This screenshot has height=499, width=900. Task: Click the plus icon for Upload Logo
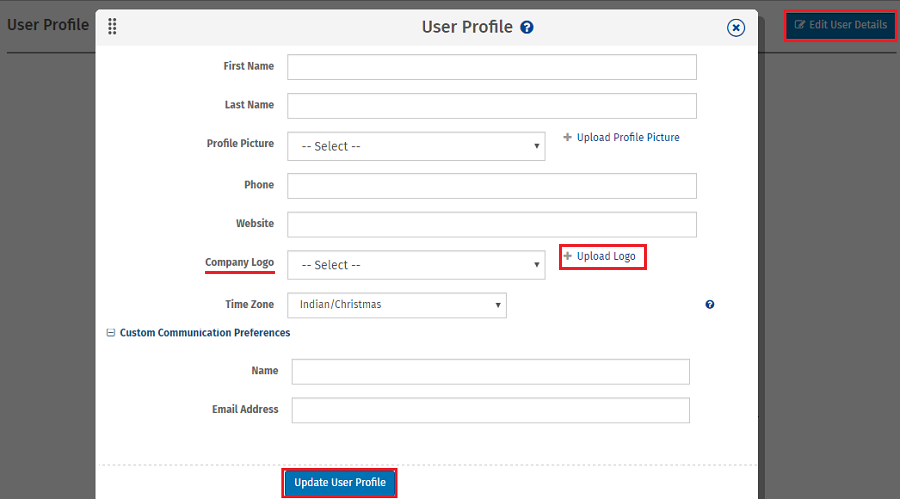pyautogui.click(x=568, y=257)
